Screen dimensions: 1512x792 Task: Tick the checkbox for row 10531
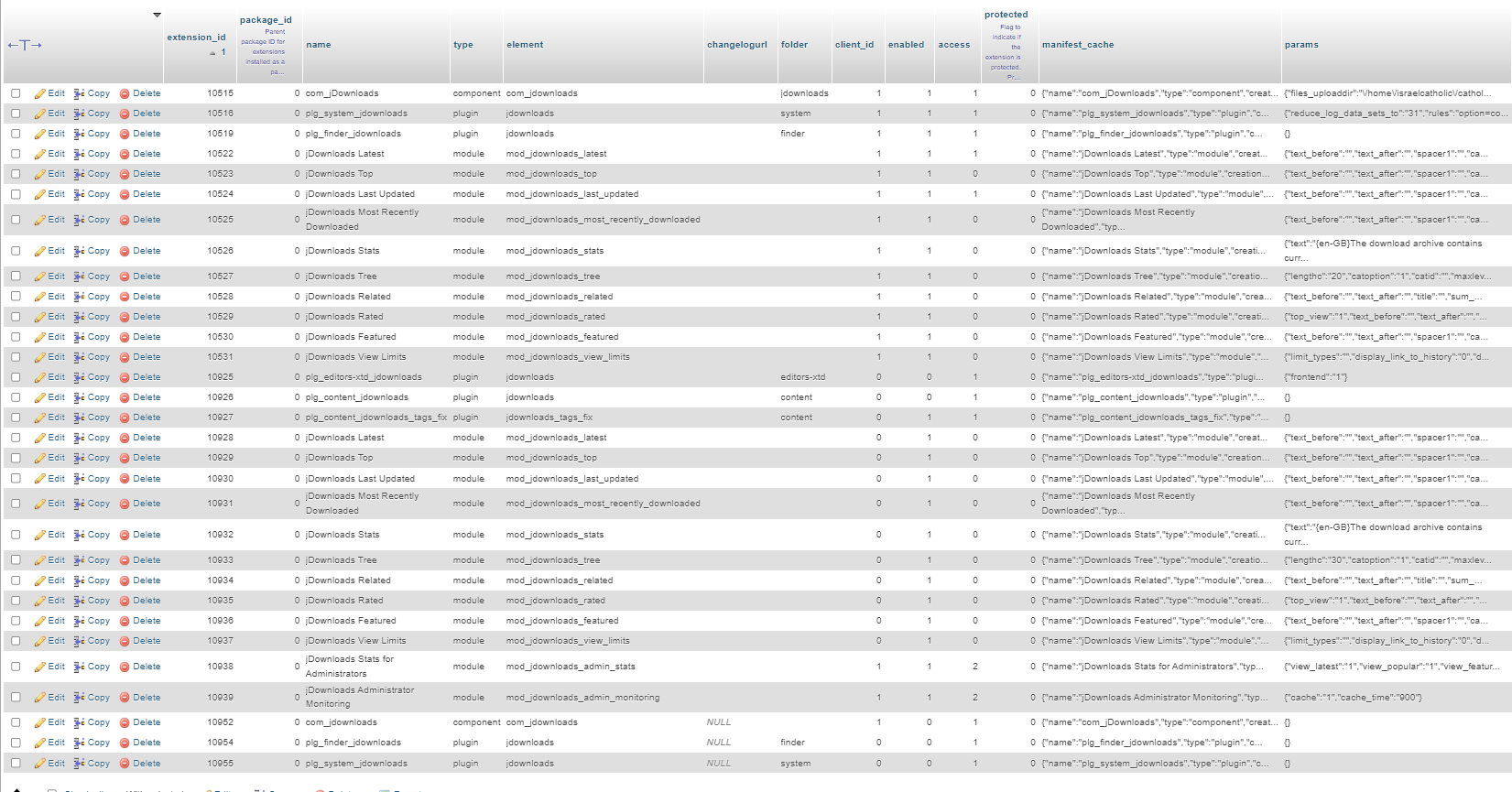pyautogui.click(x=16, y=357)
